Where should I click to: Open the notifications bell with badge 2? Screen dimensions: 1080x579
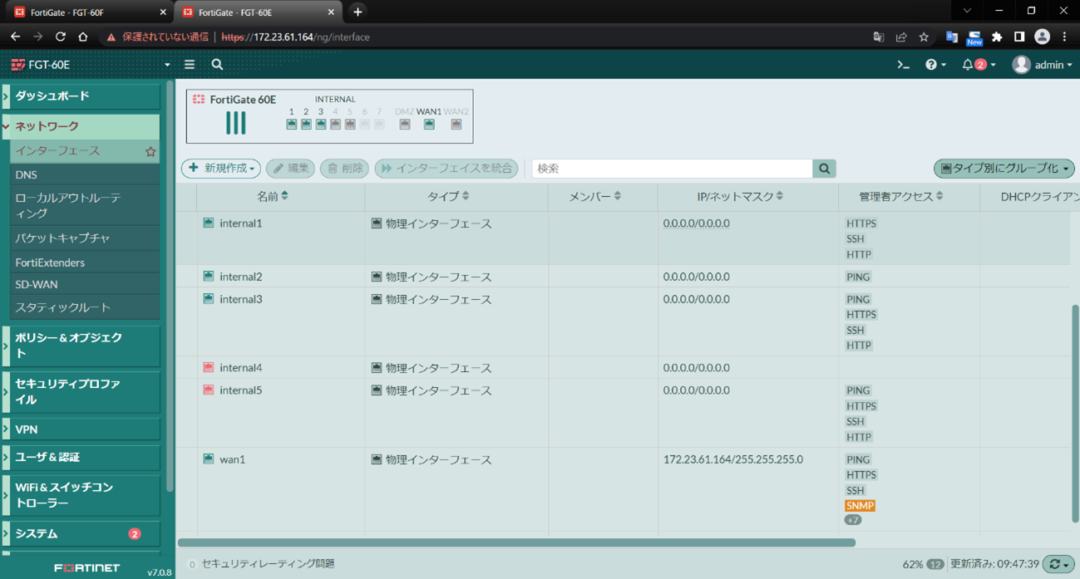(x=978, y=65)
